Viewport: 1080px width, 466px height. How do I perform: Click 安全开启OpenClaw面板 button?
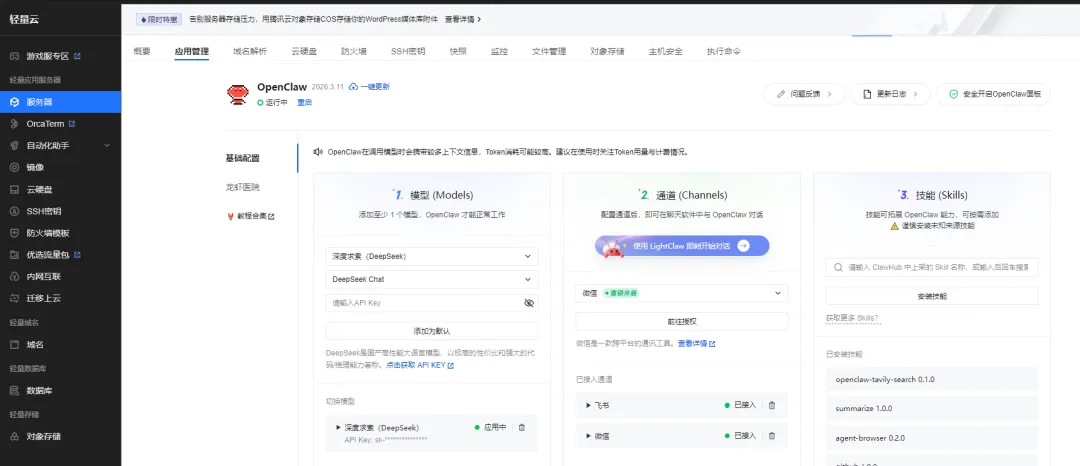pyautogui.click(x=993, y=94)
